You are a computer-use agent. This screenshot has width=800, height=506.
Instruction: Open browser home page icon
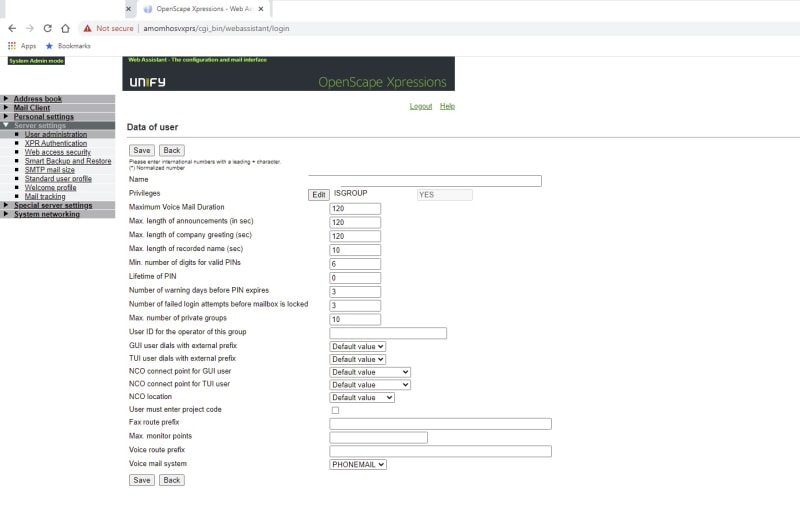point(65,29)
